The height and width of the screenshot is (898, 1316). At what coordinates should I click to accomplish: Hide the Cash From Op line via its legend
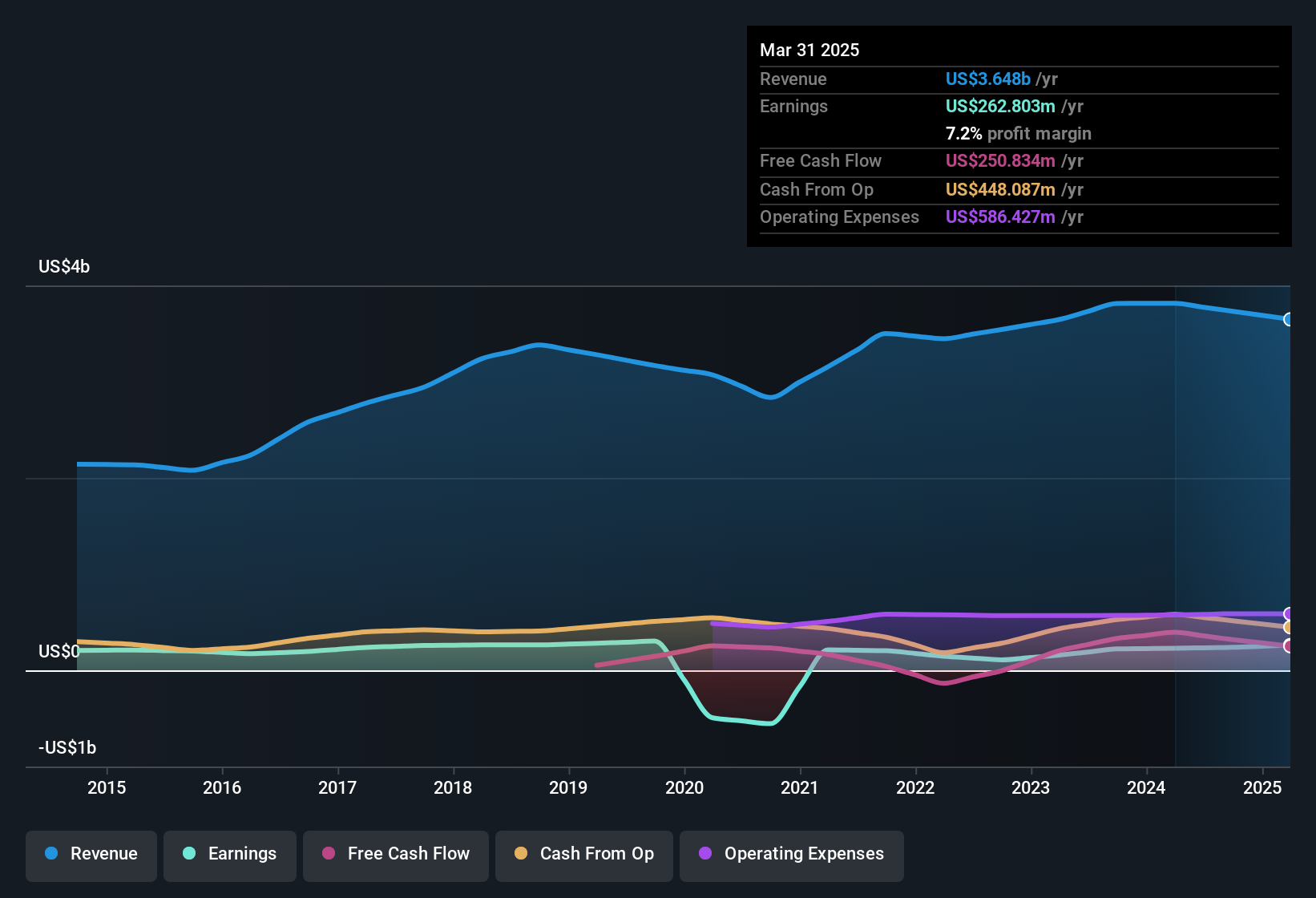tap(583, 854)
